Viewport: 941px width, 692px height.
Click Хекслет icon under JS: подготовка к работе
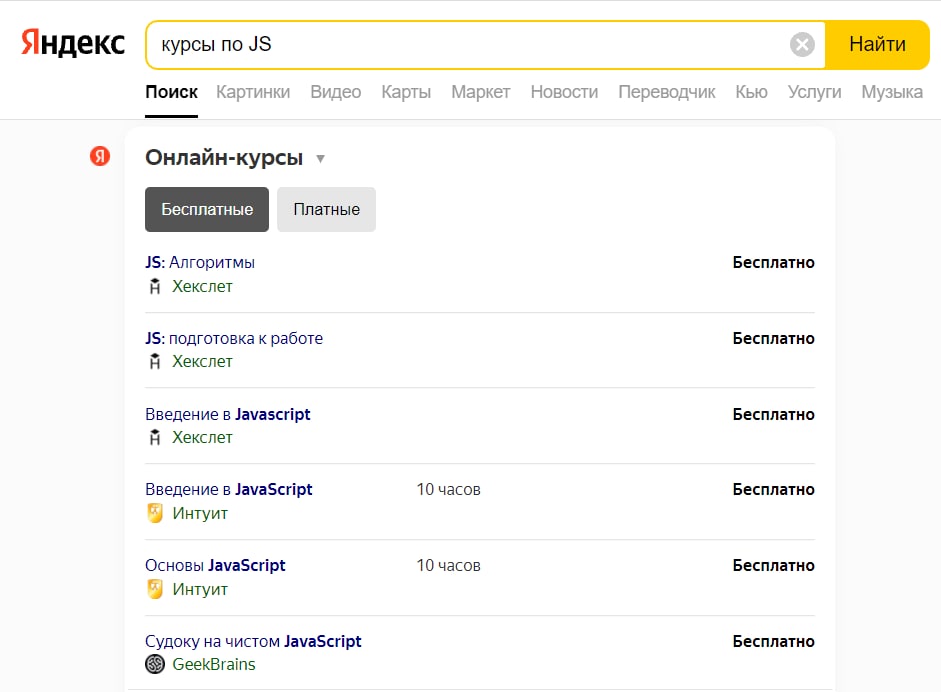coord(155,361)
